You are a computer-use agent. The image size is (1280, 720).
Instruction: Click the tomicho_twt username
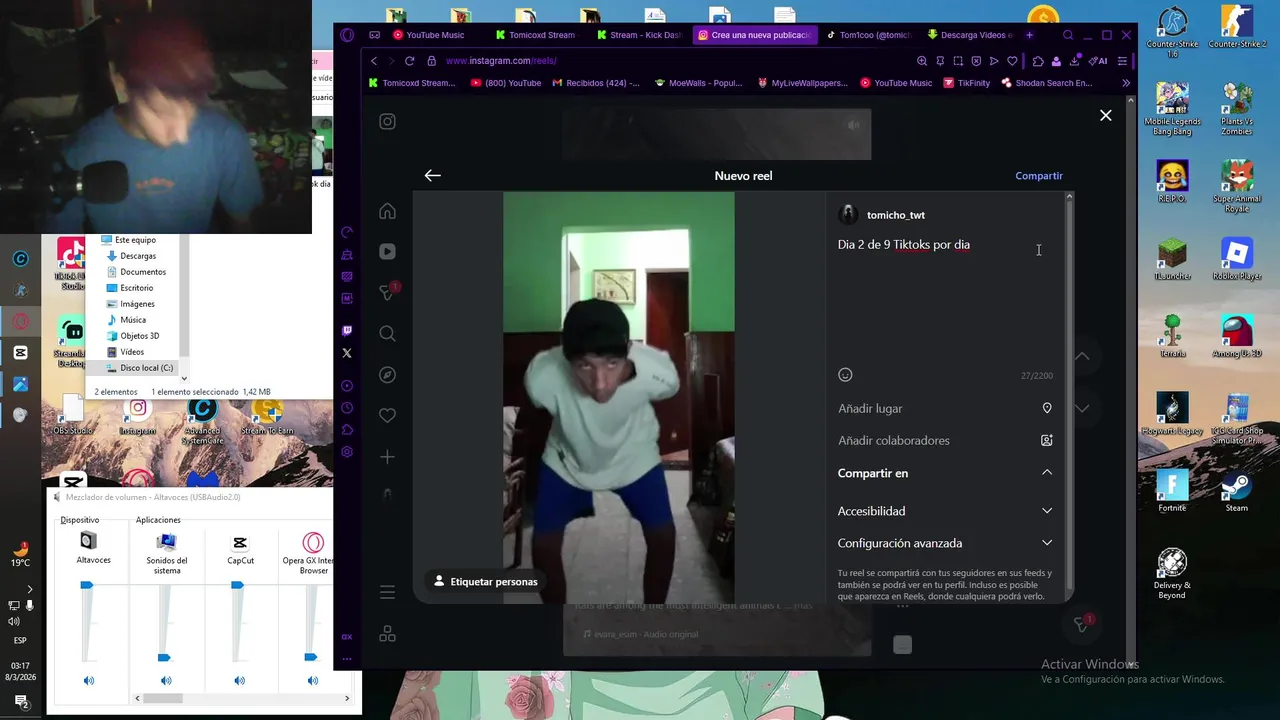coord(896,215)
